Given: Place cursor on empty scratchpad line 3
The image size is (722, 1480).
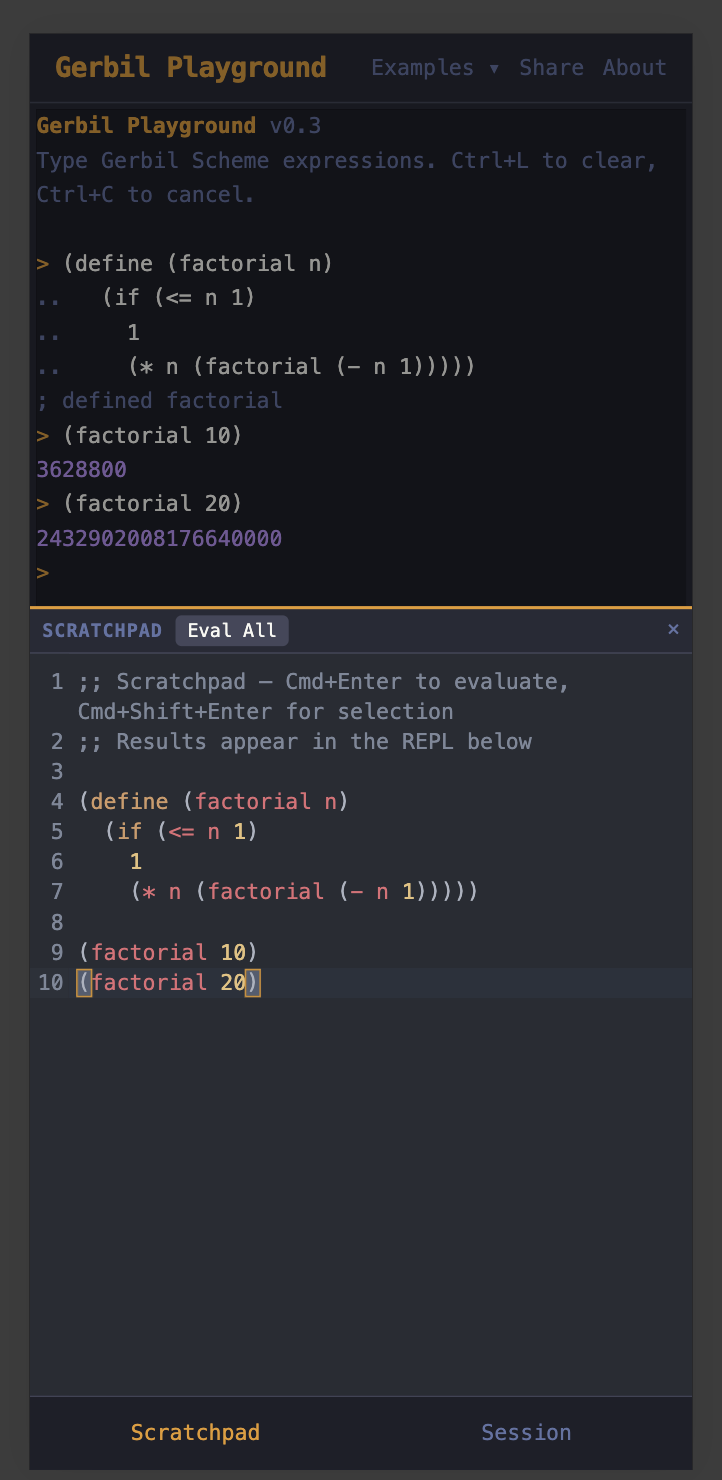Looking at the screenshot, I should coord(300,772).
